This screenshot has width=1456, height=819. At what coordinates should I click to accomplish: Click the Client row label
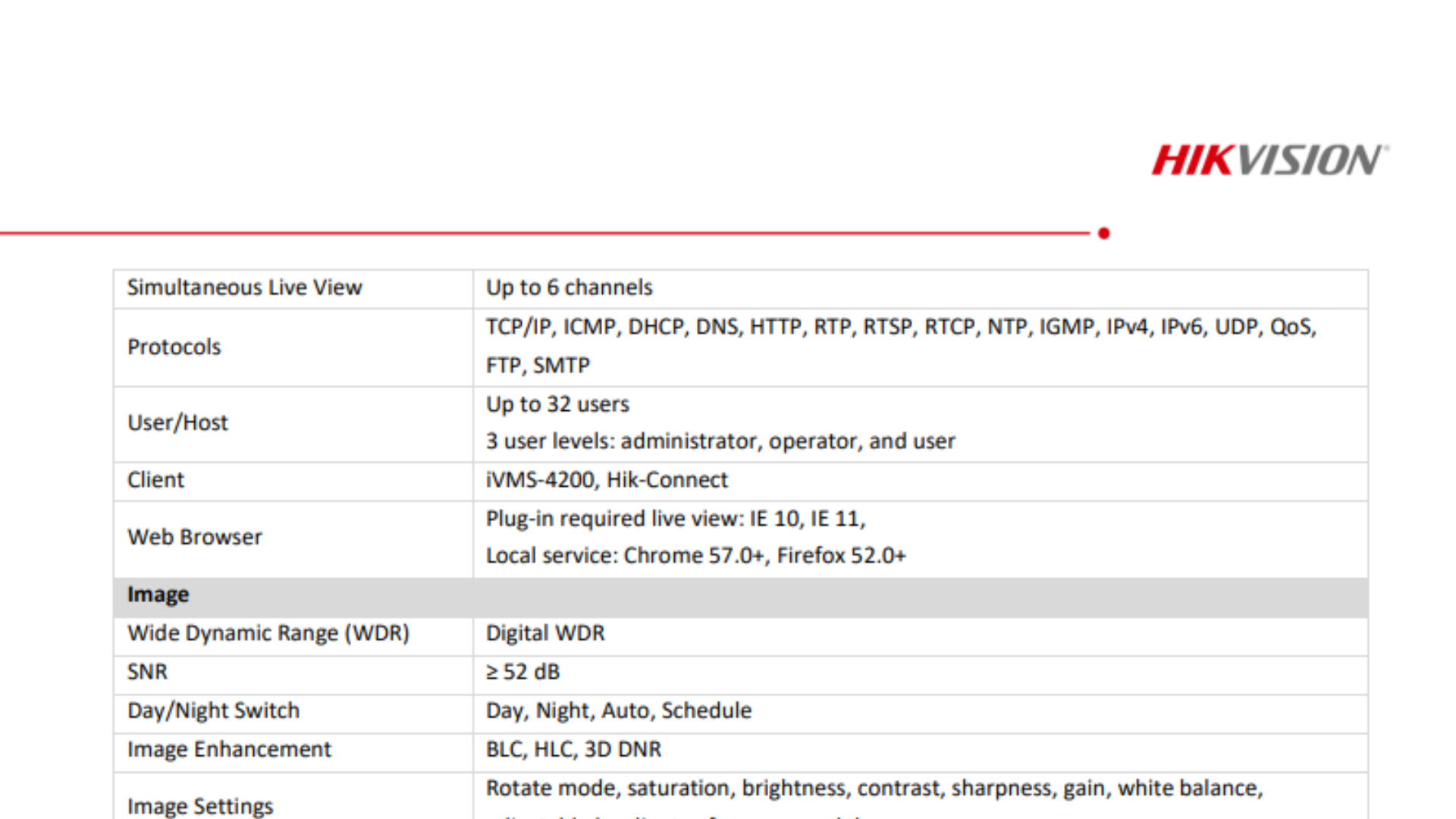click(155, 480)
